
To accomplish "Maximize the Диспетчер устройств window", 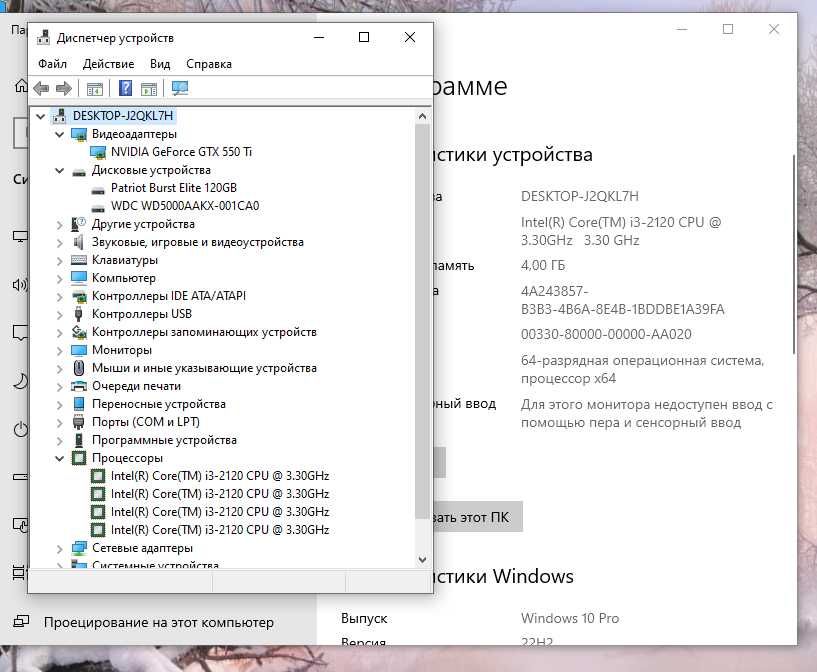I will pos(364,37).
